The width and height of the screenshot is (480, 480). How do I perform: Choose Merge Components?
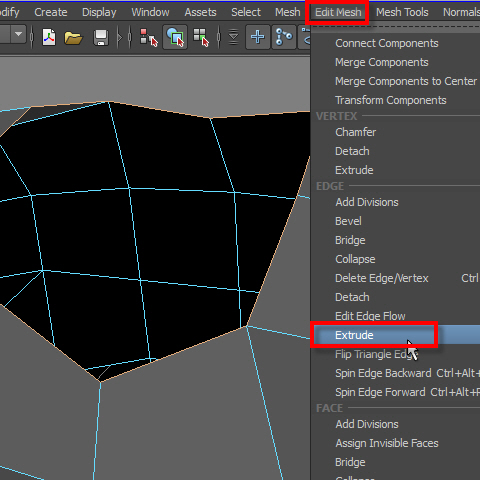coord(382,62)
